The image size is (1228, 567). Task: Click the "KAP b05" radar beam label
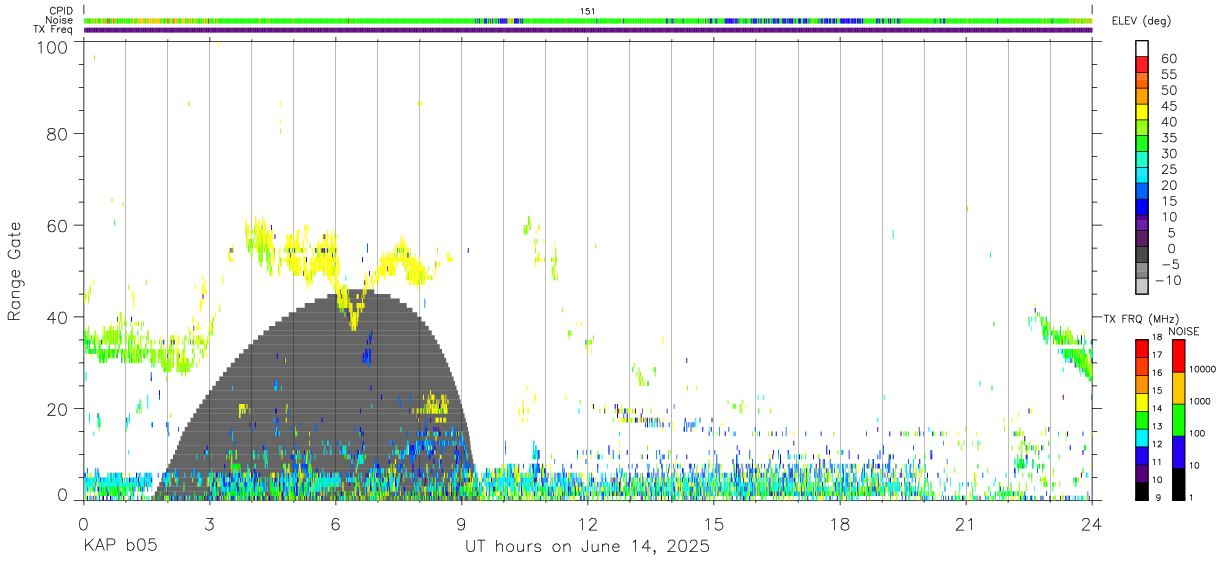[x=119, y=547]
